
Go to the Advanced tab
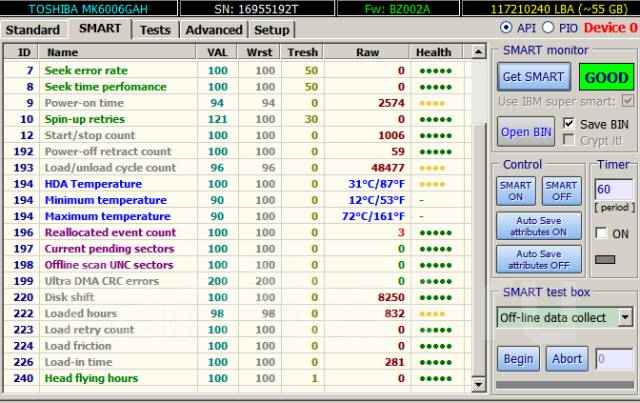click(213, 30)
